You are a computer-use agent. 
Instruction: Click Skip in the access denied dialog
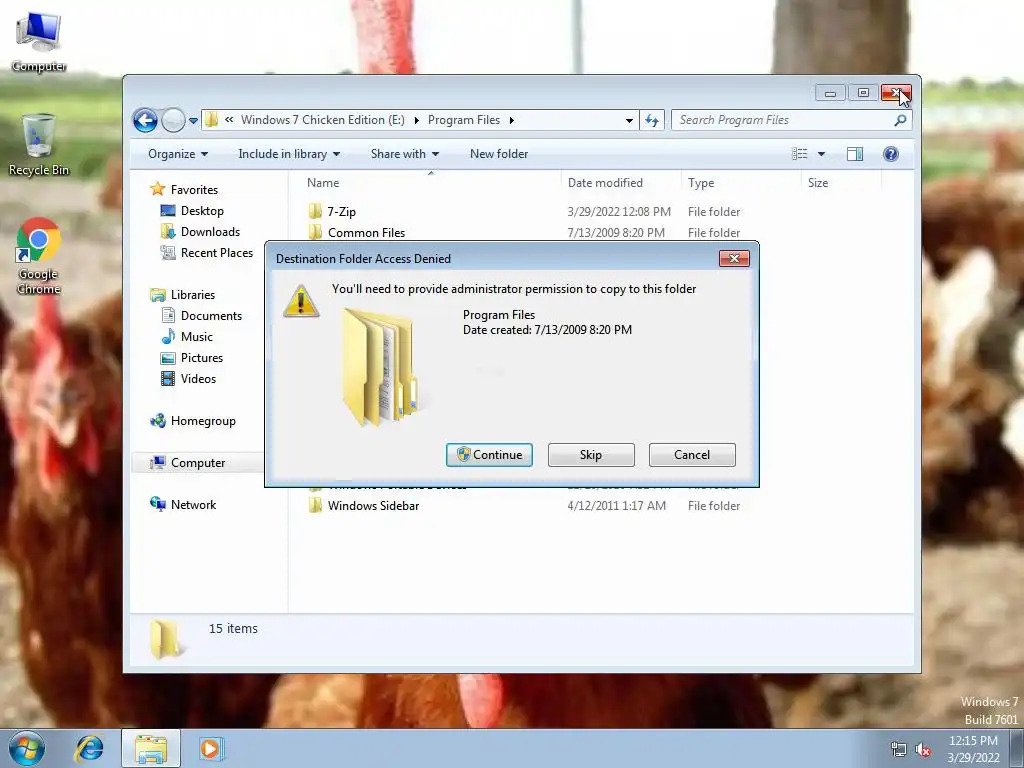591,455
